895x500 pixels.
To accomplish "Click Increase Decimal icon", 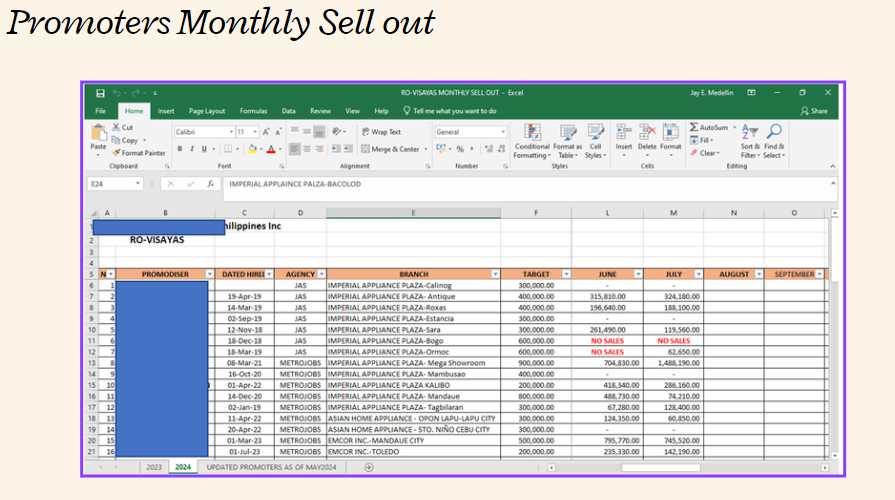I will point(489,149).
